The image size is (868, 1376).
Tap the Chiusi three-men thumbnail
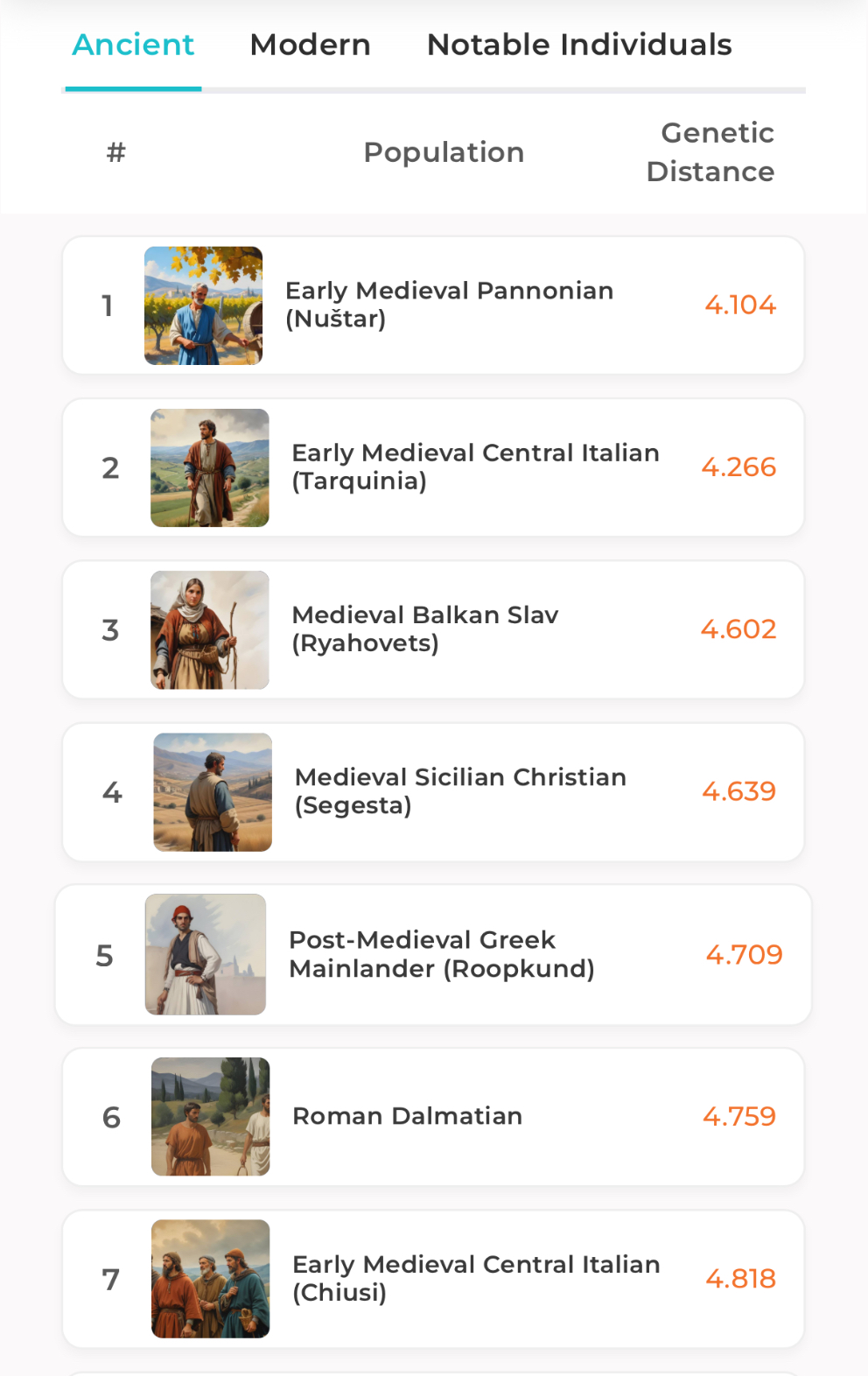(x=210, y=1279)
